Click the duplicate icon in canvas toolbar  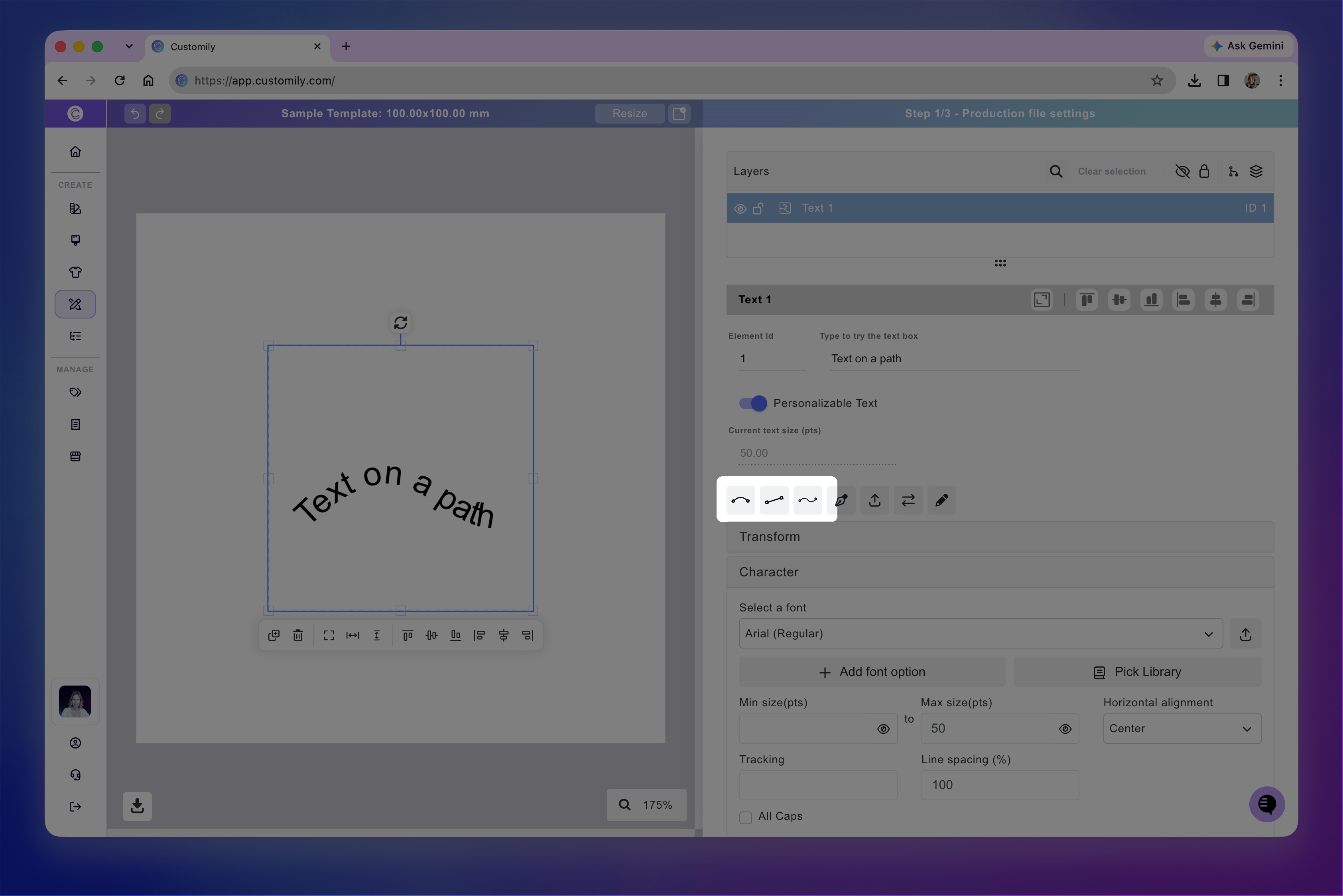274,635
